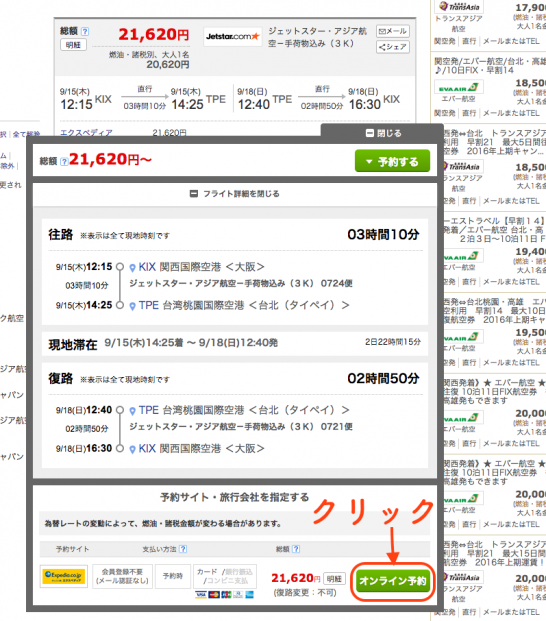
Task: Click the シェア button in top card
Action: point(392,47)
